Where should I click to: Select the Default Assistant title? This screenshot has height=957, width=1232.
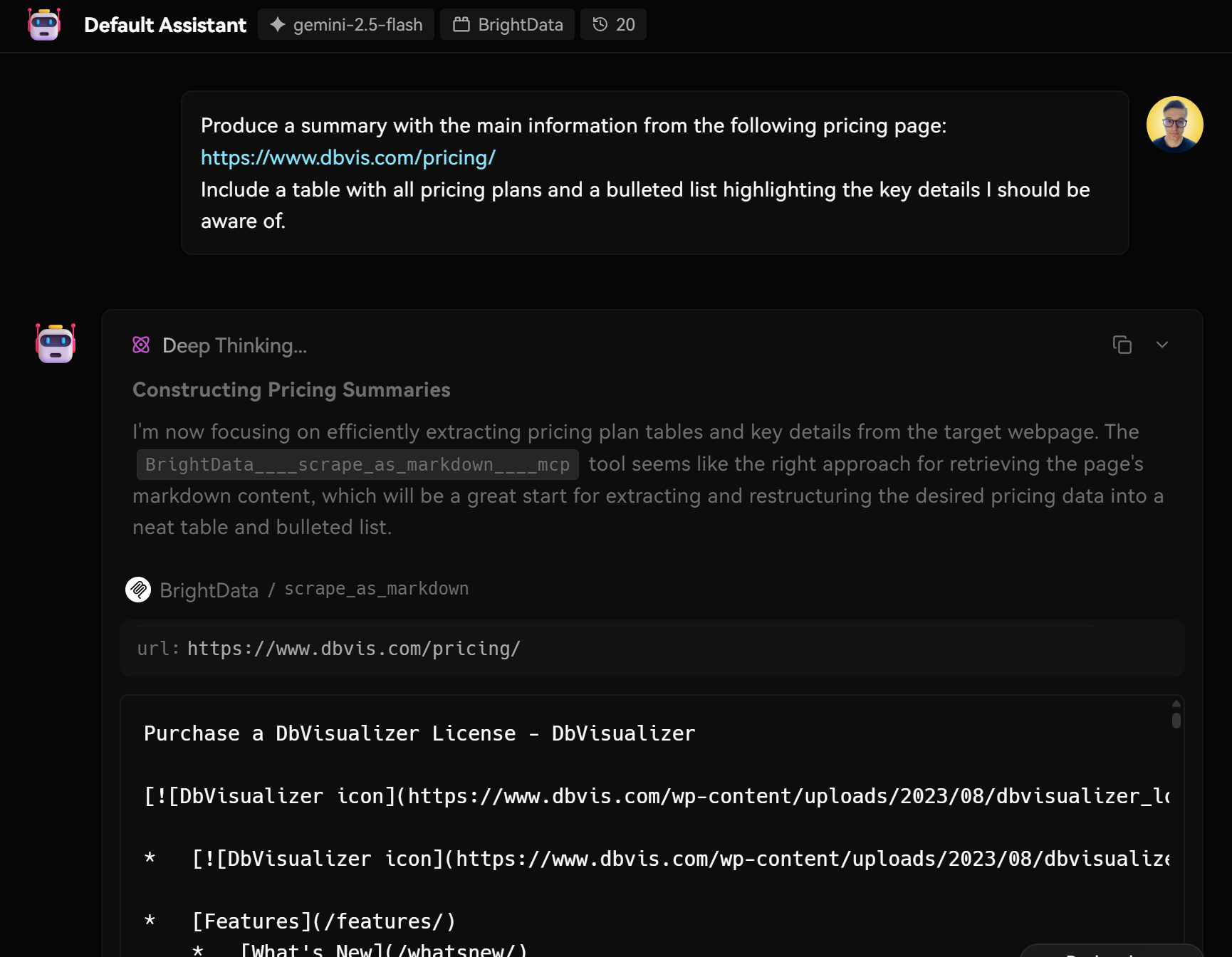pos(165,24)
